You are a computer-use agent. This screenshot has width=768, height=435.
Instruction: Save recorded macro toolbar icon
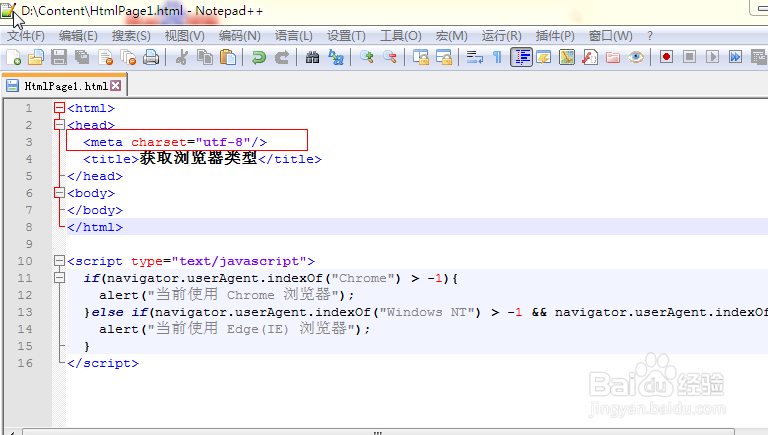click(x=758, y=57)
